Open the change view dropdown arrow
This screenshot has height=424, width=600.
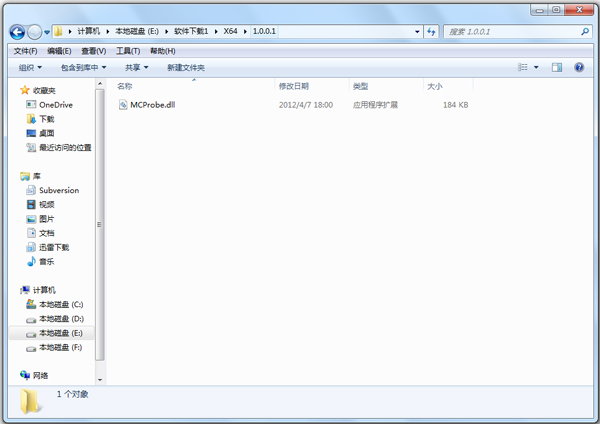click(x=535, y=68)
